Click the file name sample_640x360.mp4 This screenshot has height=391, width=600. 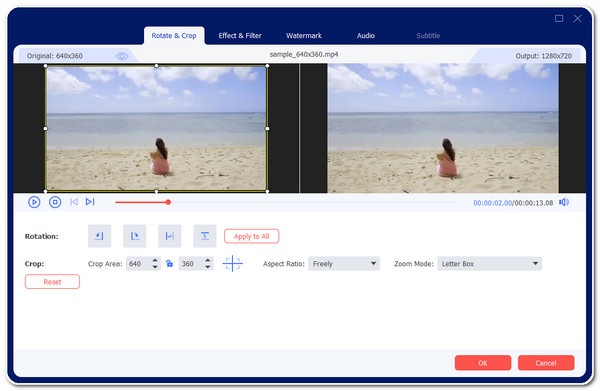(x=304, y=54)
